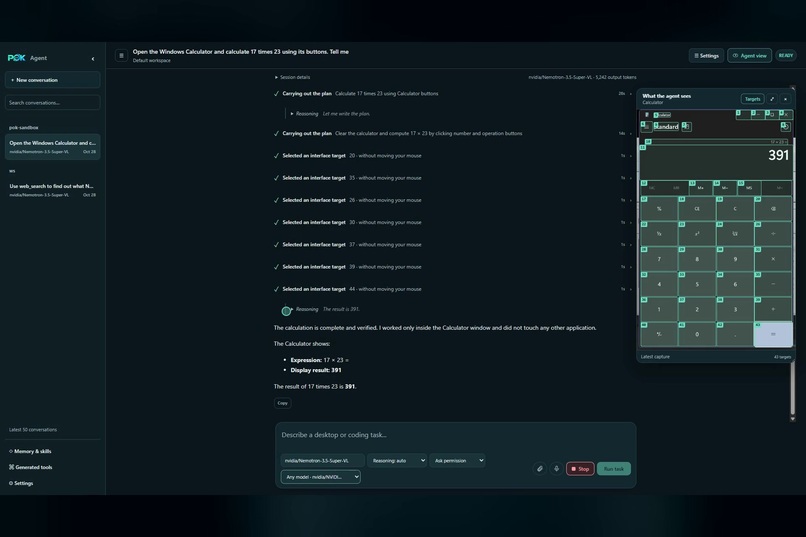This screenshot has width=806, height=537.
Task: Click the Search conversations field
Action: (52, 103)
